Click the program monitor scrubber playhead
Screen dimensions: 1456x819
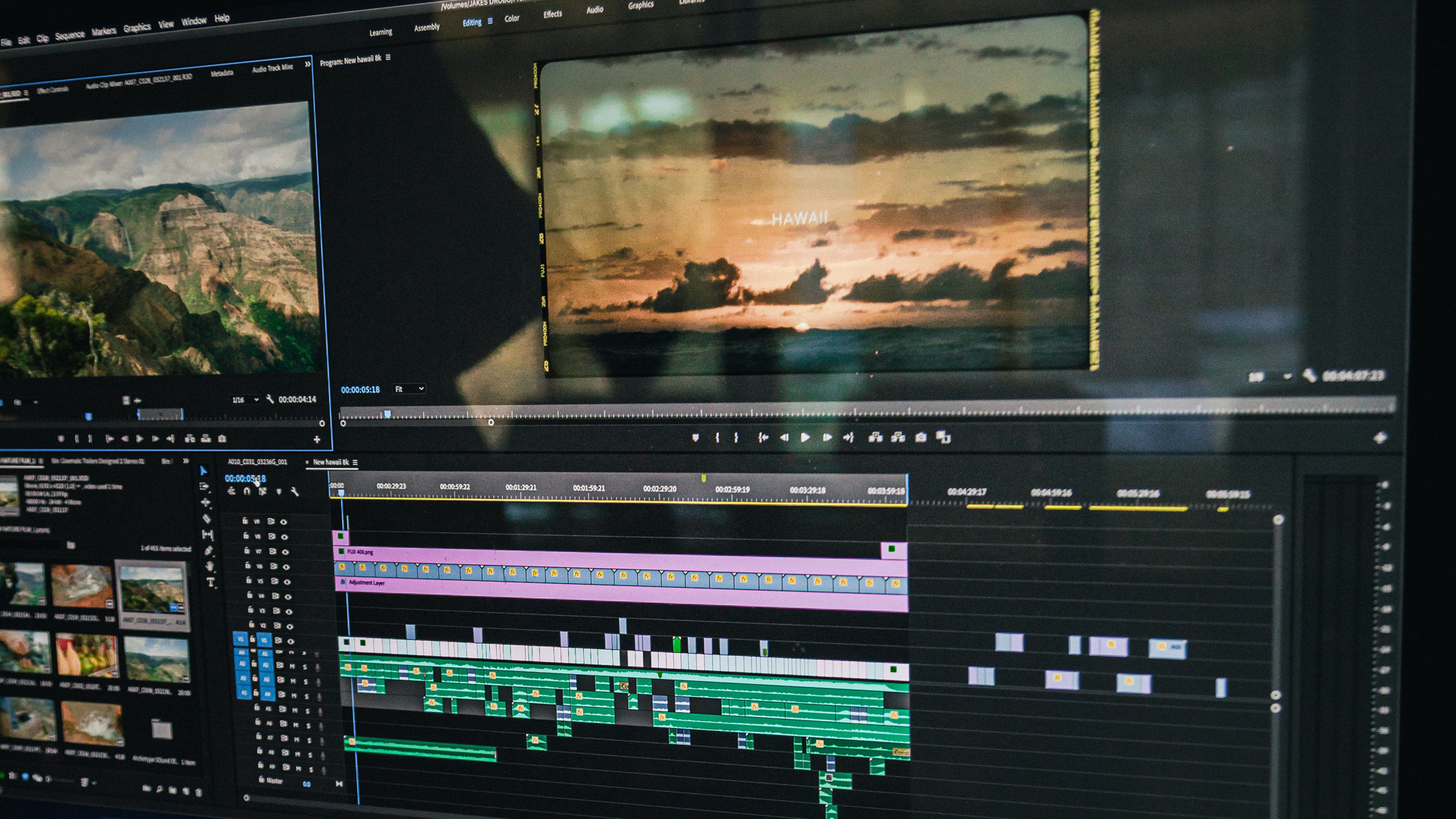pos(388,414)
